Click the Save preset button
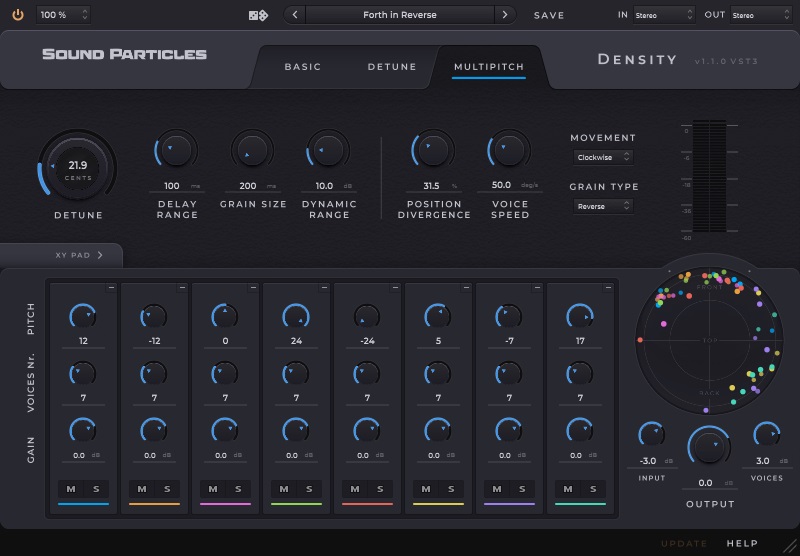 point(549,16)
